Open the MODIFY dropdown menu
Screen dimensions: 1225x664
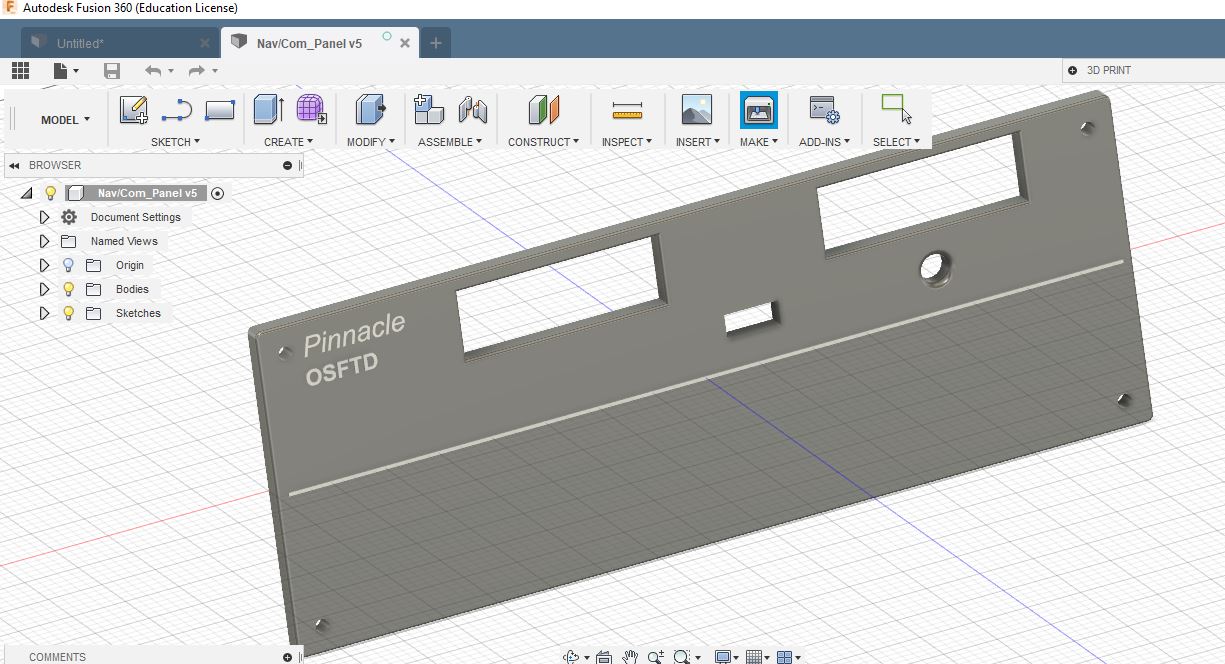[x=371, y=142]
